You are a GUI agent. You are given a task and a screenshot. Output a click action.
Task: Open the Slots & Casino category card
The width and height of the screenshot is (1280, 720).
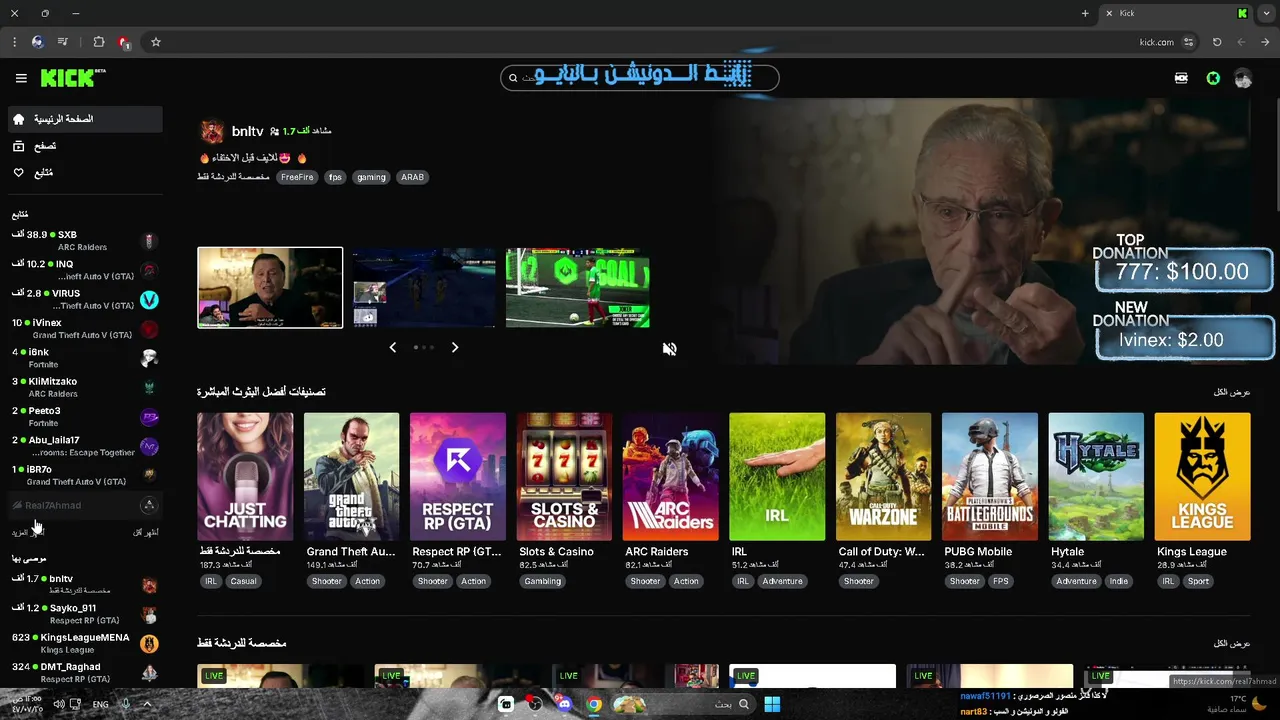click(x=564, y=477)
